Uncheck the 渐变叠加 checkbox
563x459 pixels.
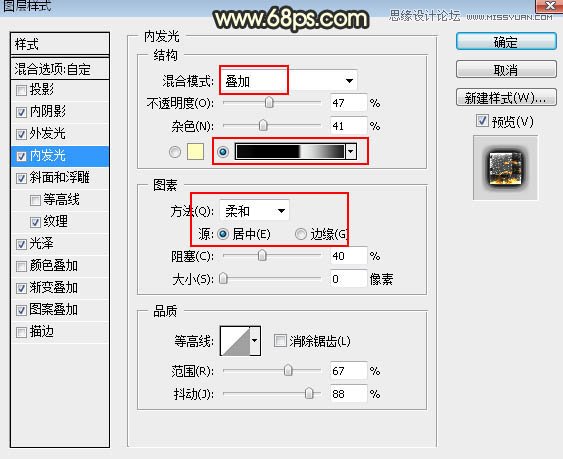(x=21, y=288)
